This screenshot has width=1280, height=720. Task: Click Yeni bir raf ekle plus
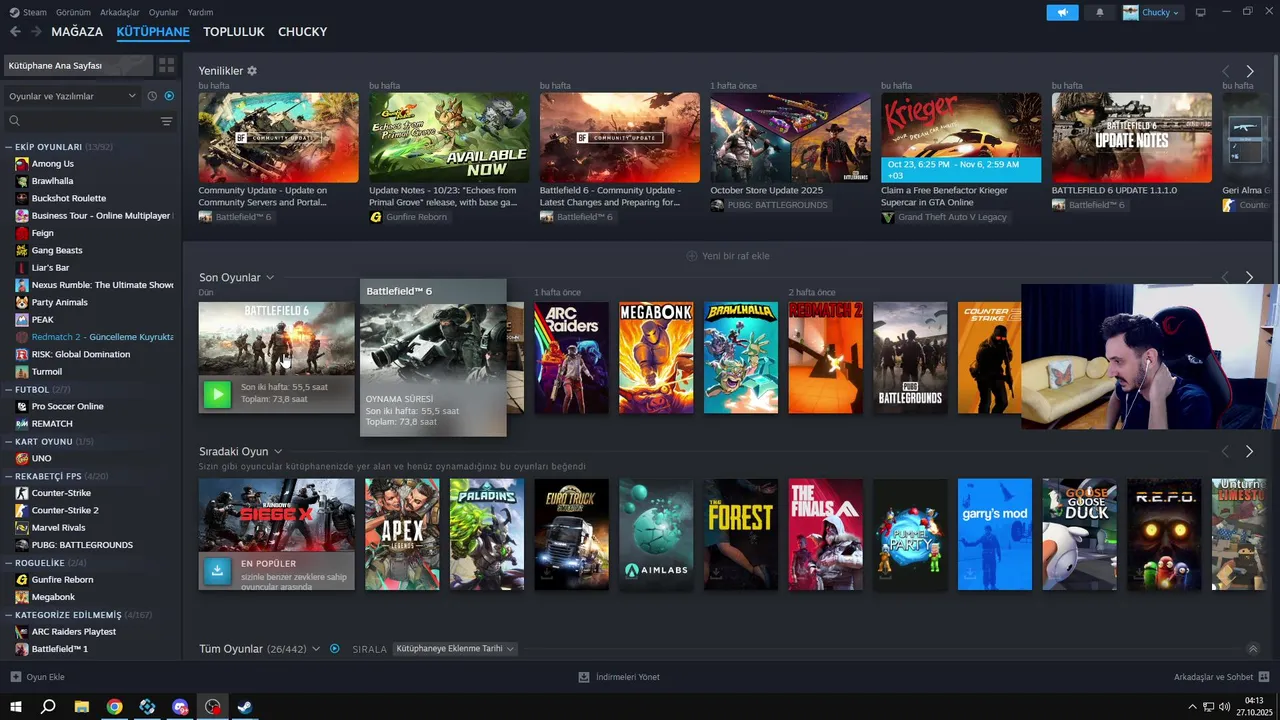(691, 256)
